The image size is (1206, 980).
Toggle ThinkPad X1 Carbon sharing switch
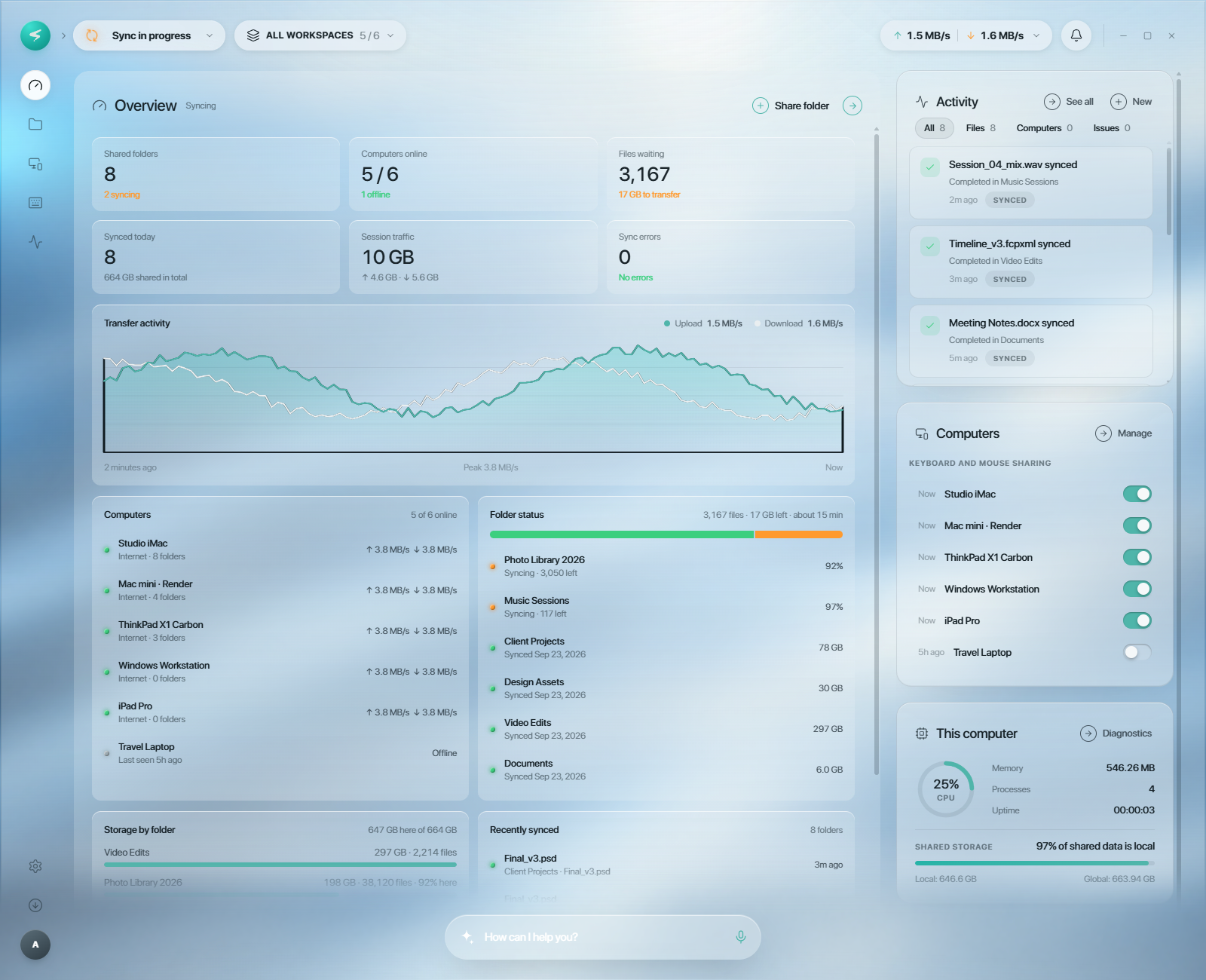[x=1137, y=557]
